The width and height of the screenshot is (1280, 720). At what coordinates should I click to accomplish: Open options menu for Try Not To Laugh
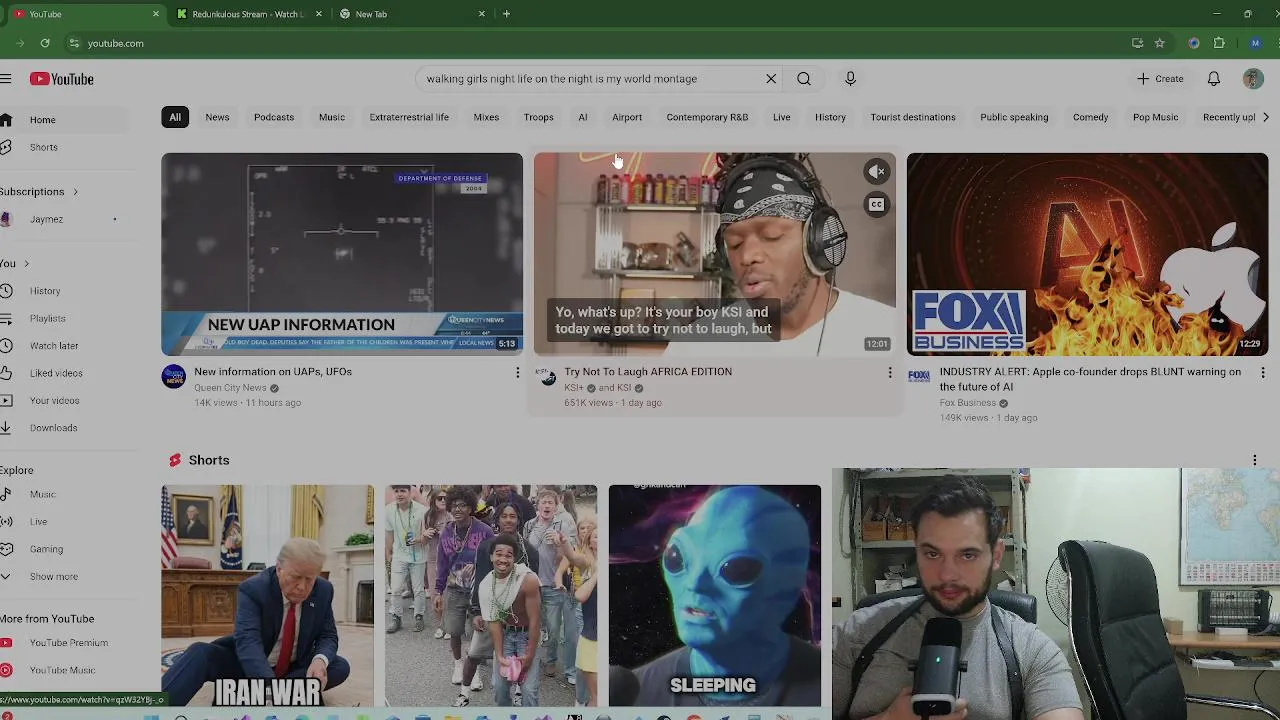pyautogui.click(x=890, y=373)
